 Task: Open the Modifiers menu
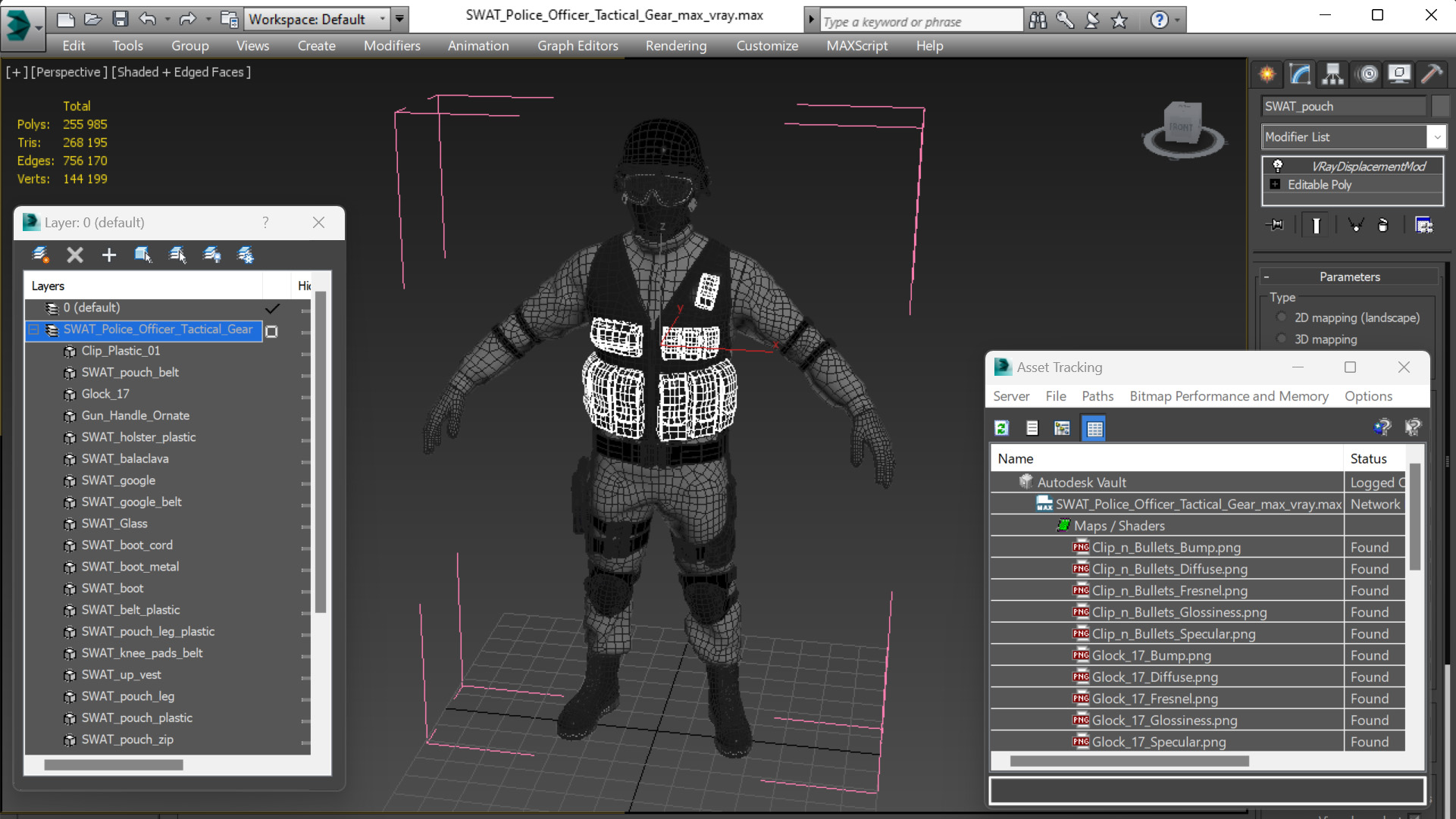(x=392, y=45)
